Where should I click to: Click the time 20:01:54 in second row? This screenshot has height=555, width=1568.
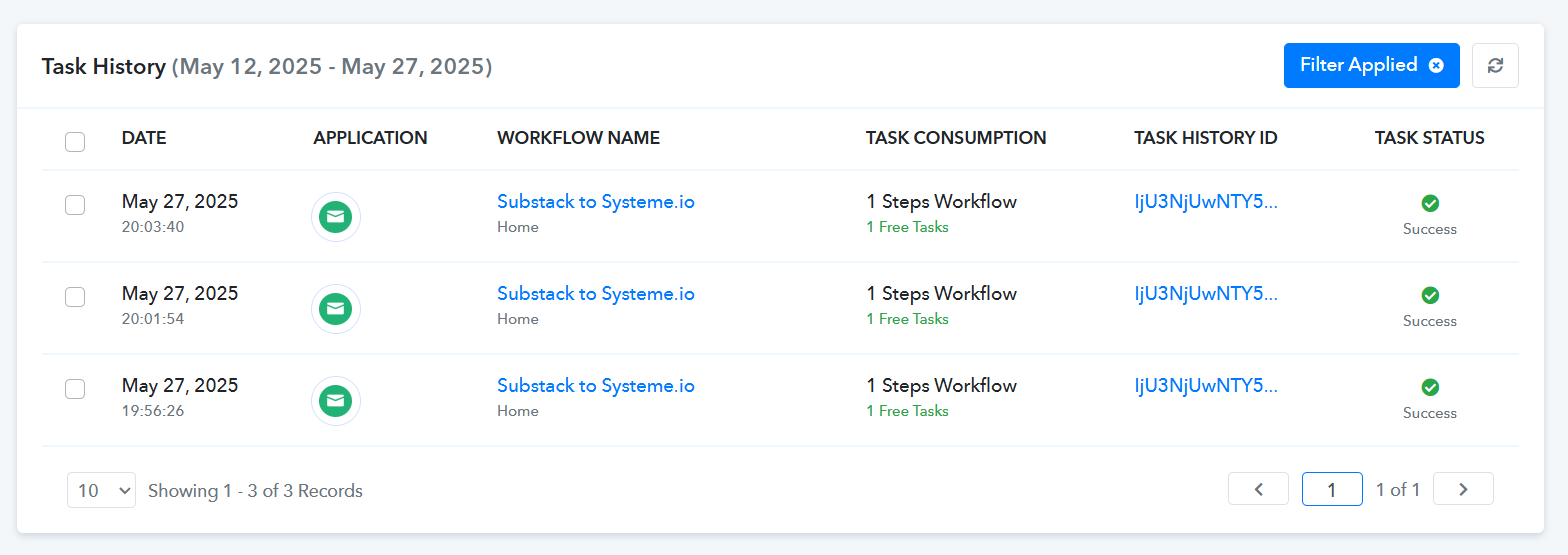click(153, 319)
